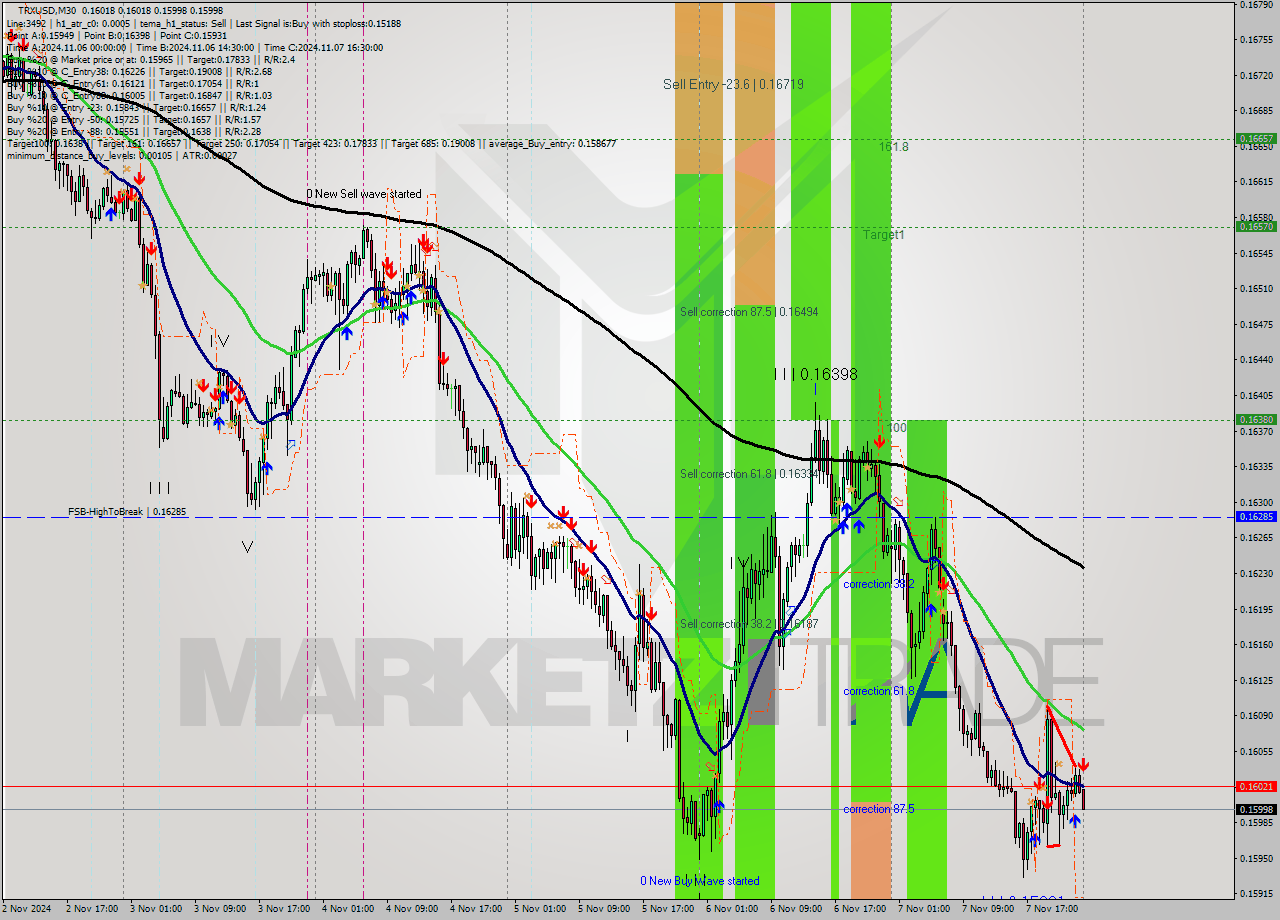Click the '161.8' Fibonacci level label
Viewport: 1280px width, 920px height.
(x=893, y=146)
